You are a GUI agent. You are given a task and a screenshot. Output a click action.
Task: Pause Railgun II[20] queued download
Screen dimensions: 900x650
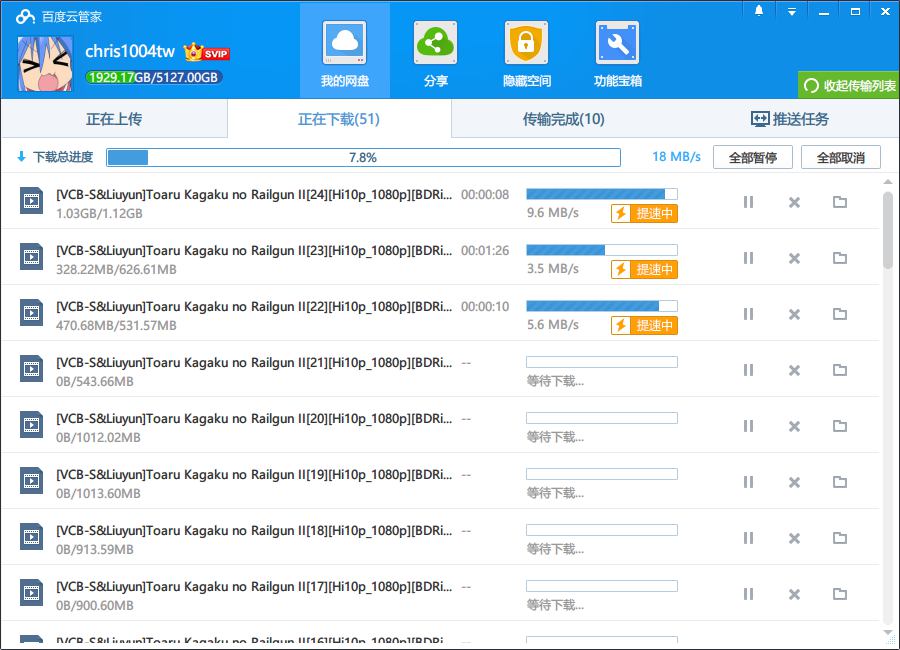[748, 426]
